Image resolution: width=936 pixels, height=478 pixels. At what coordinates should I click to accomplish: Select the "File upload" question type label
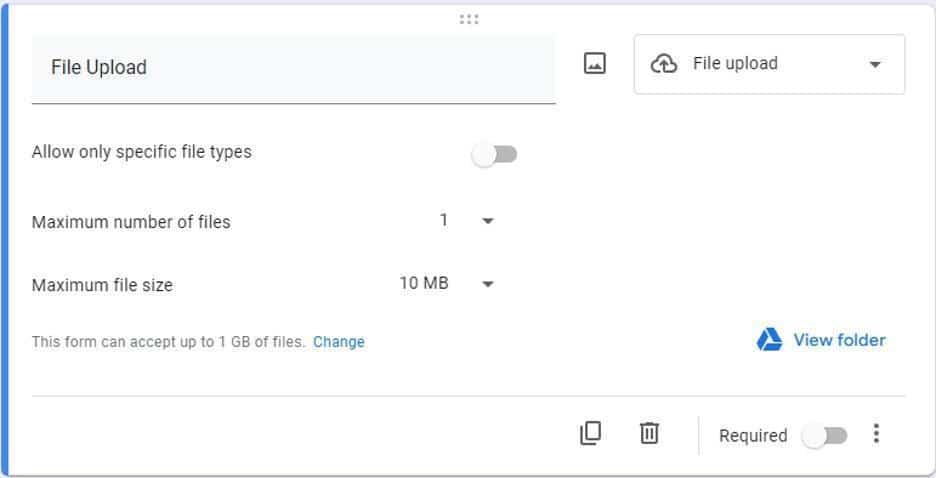click(735, 64)
